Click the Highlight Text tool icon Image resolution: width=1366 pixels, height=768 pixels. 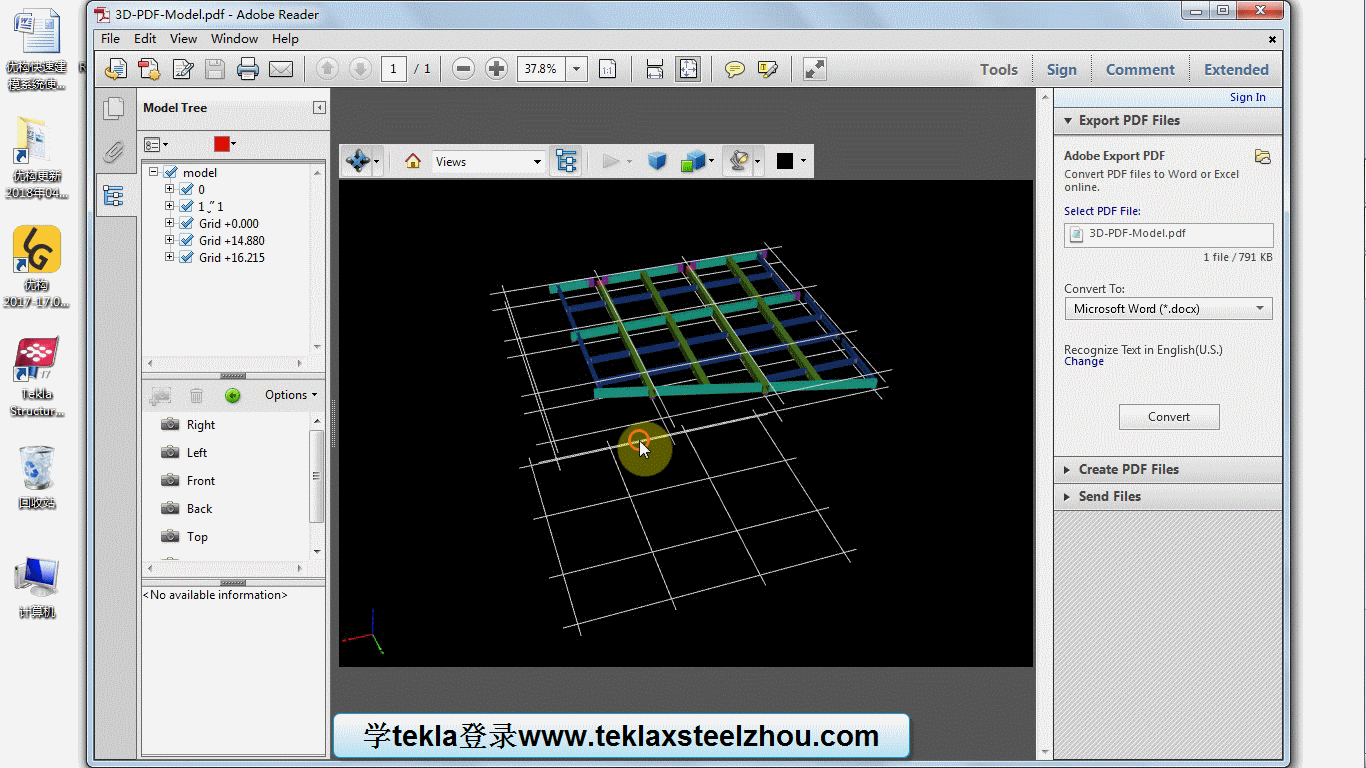pyautogui.click(x=768, y=69)
